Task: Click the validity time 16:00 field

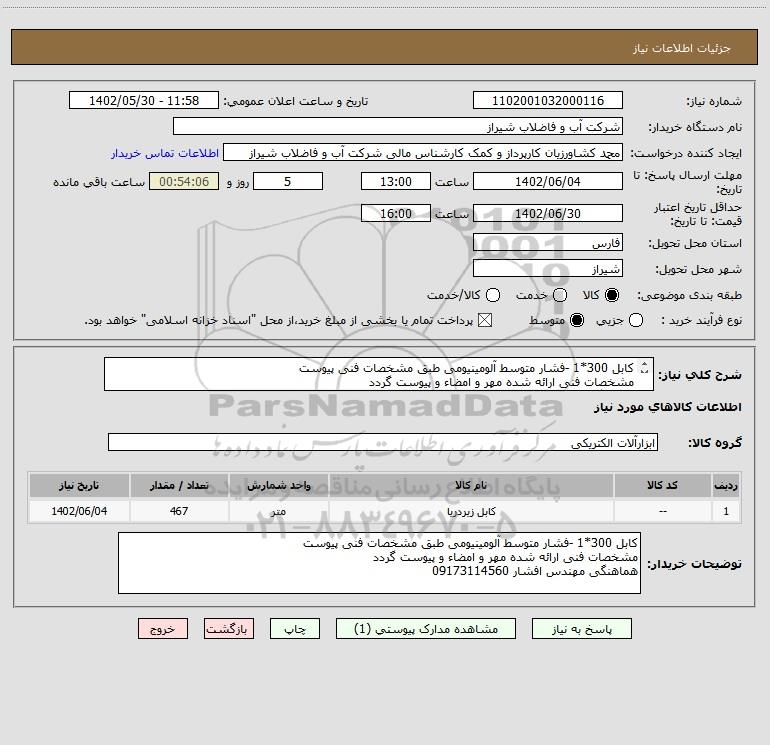Action: [396, 214]
